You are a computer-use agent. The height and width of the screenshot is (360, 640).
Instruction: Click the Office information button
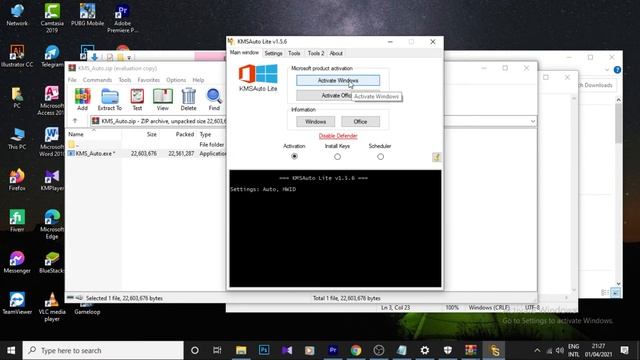pyautogui.click(x=360, y=122)
